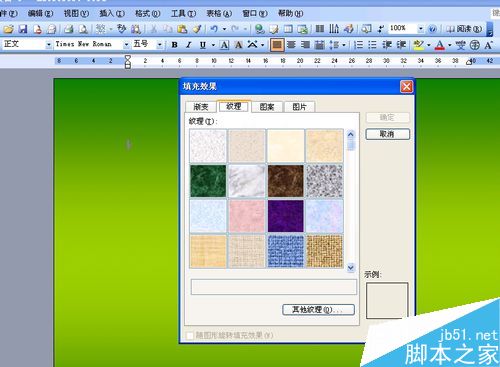Viewport: 500px width, 367px height.
Task: Click the Save icon in the toolbar
Action: point(23,29)
